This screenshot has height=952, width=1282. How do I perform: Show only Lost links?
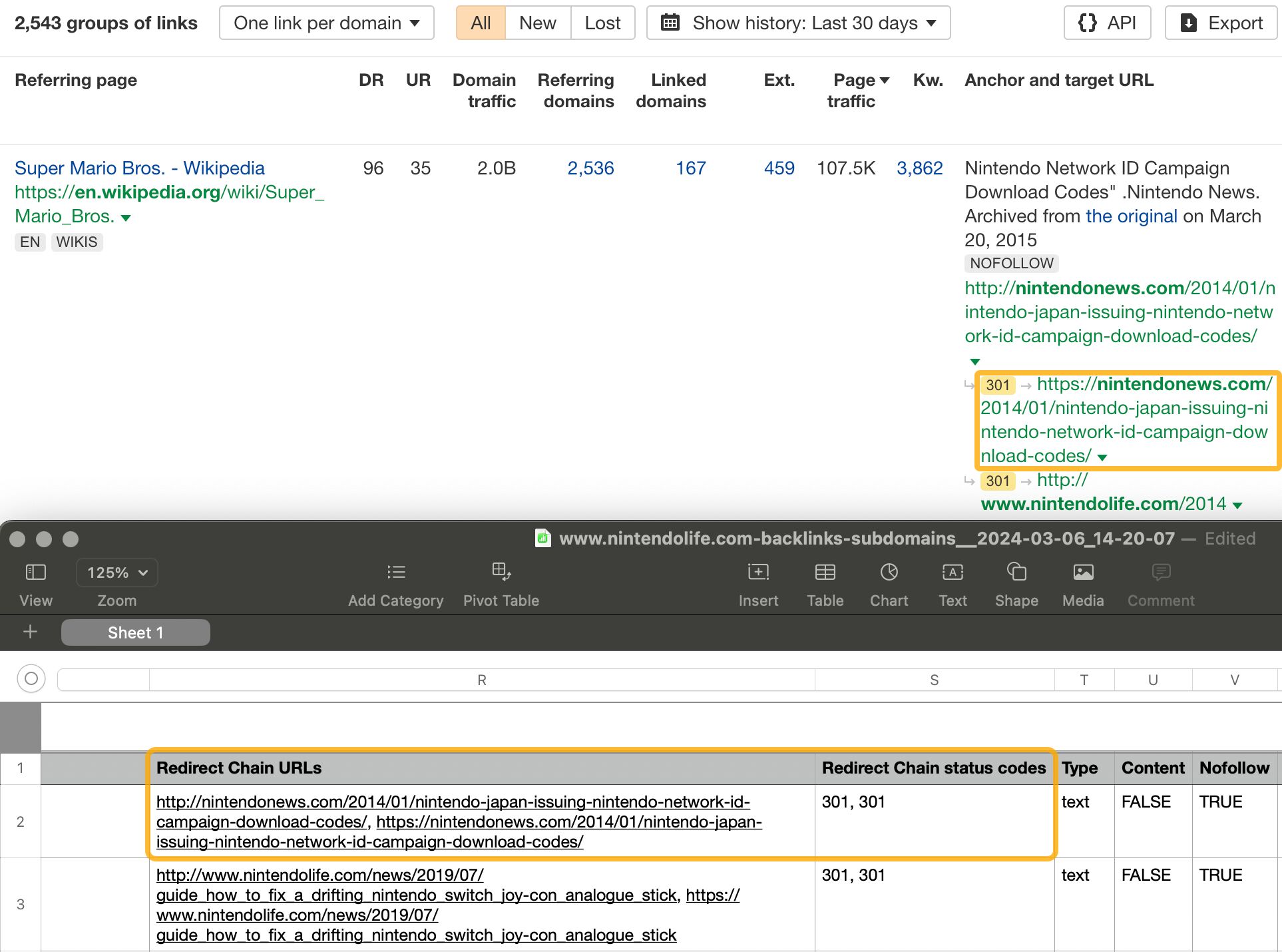[x=602, y=22]
